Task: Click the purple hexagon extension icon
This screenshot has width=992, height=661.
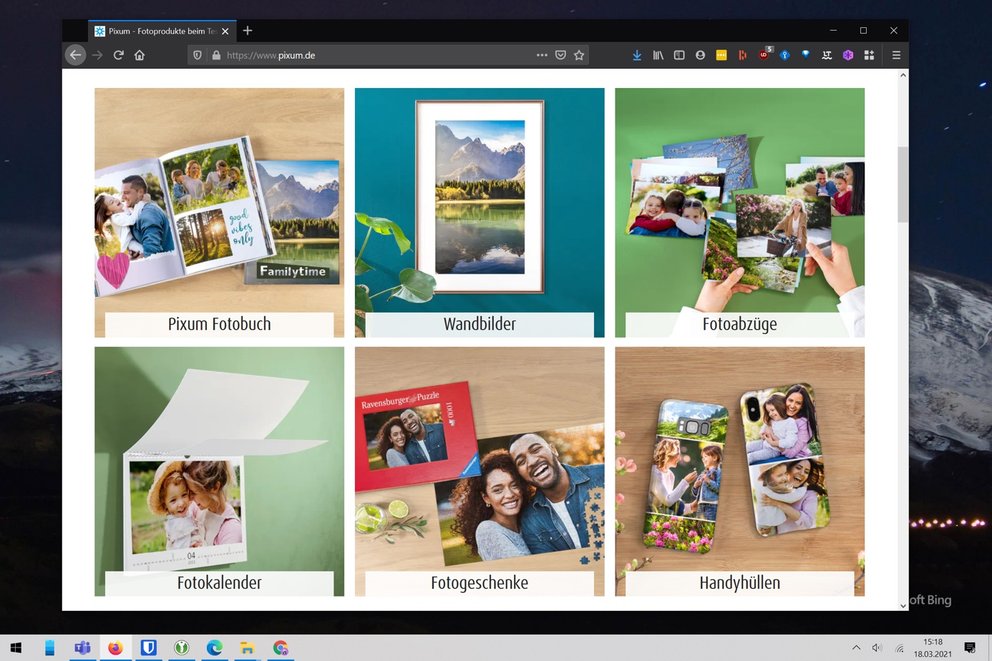Action: click(x=848, y=55)
